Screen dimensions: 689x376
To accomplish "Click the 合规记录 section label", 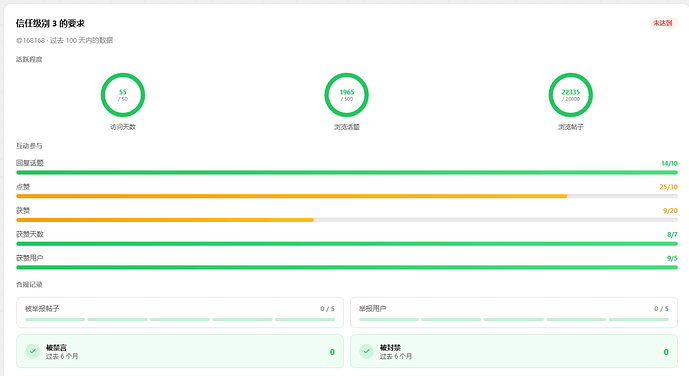I will 29,285.
